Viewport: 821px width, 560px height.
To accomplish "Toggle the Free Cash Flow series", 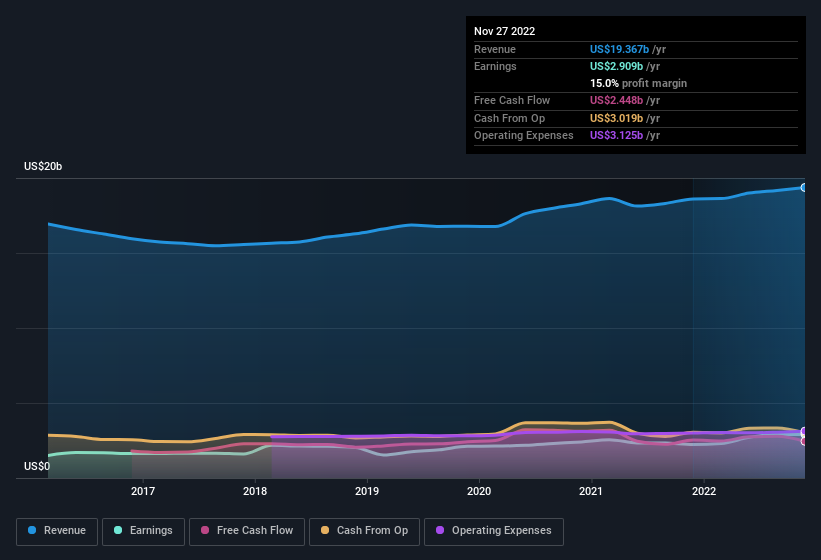I will coord(247,531).
